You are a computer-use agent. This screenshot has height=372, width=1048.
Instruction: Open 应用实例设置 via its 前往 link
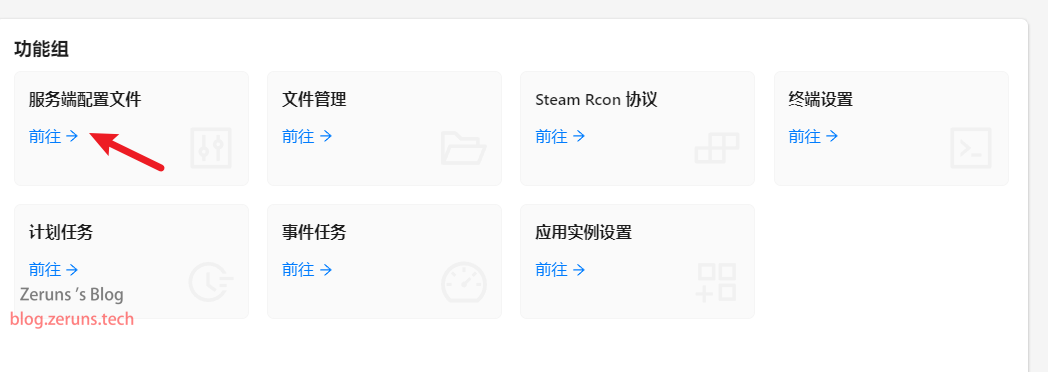coord(560,270)
